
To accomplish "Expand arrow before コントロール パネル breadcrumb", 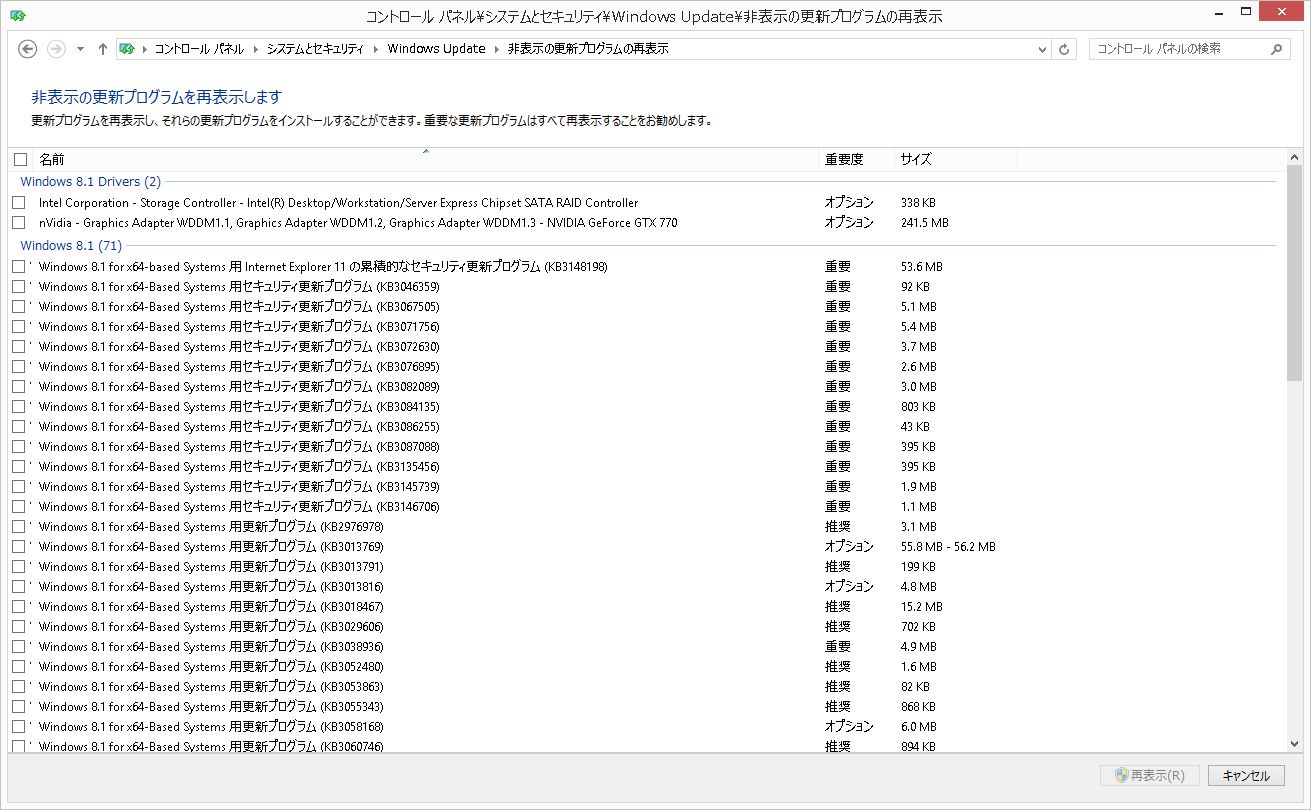I will point(145,49).
